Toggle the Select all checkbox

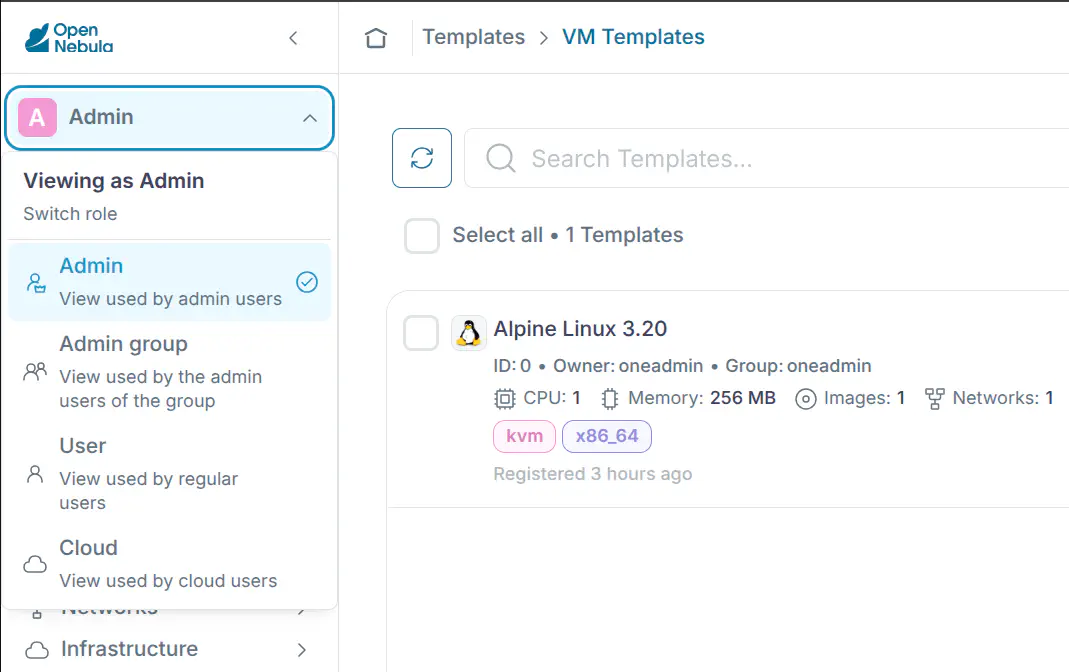click(x=422, y=236)
